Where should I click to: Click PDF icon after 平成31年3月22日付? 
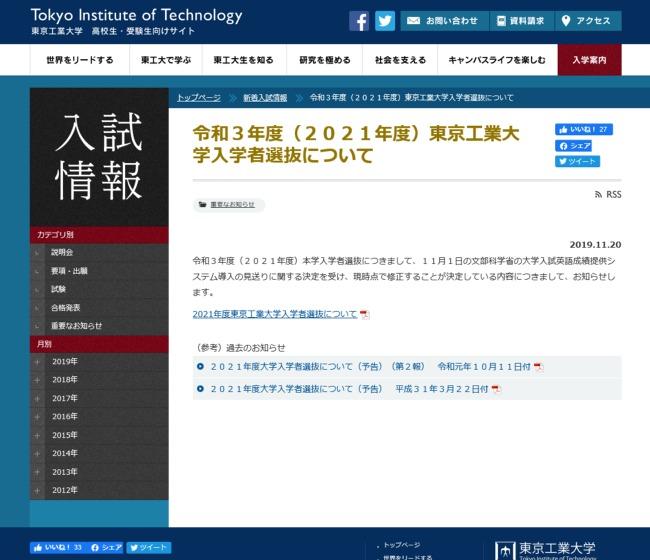click(x=495, y=389)
